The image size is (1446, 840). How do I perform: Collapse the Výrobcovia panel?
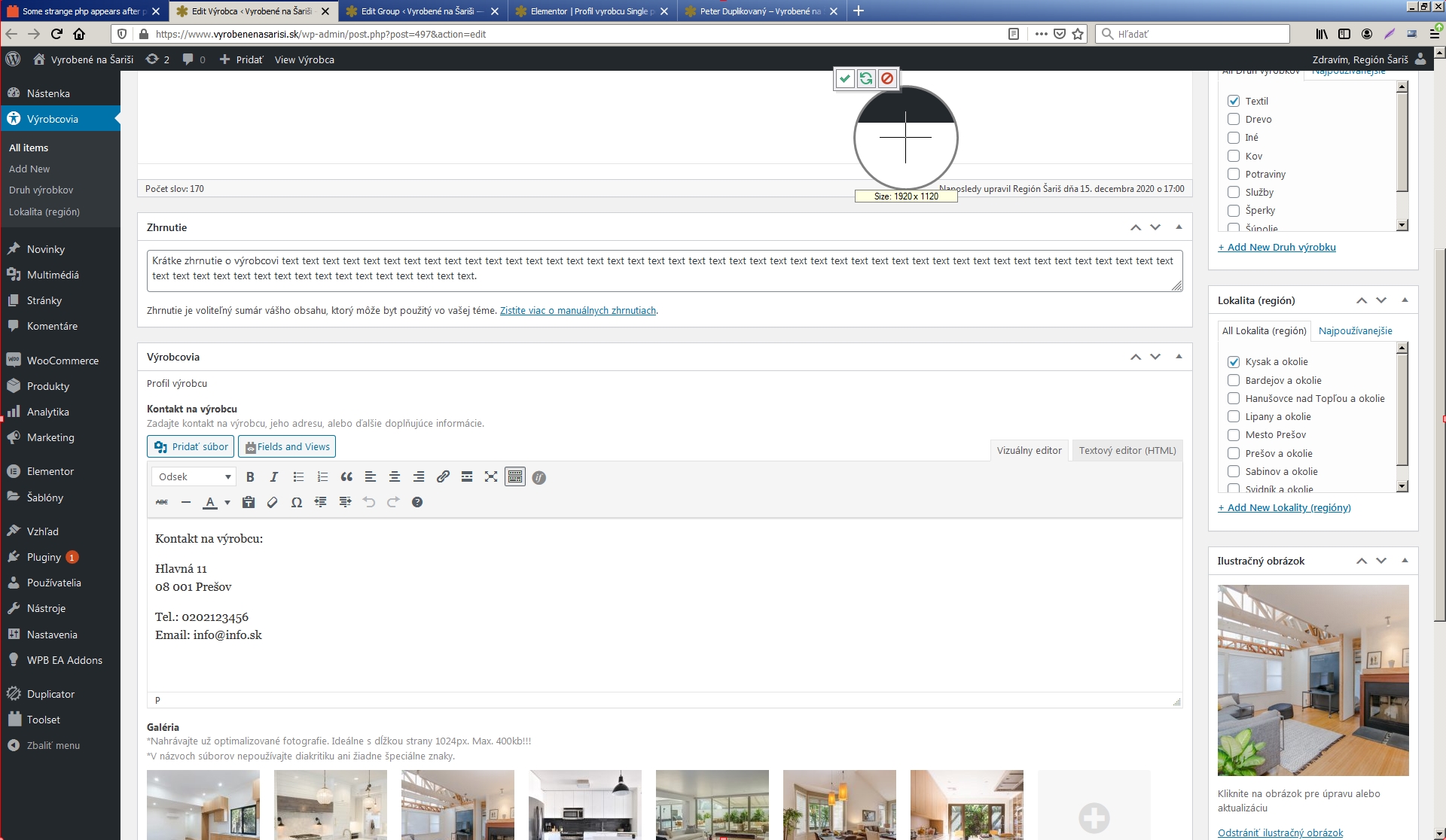pyautogui.click(x=1179, y=357)
